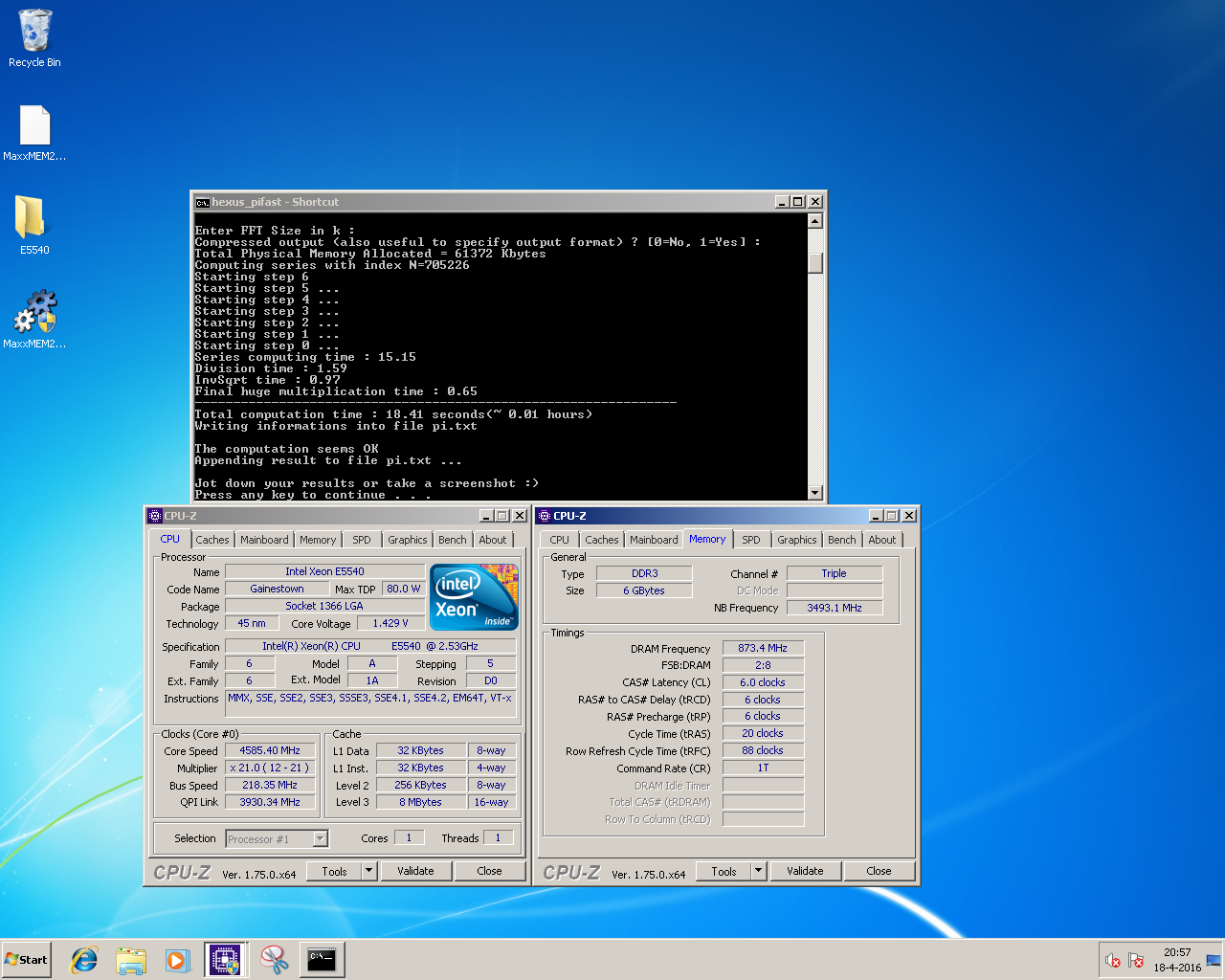Click NB Frequency value 3493.1 MHz
The width and height of the screenshot is (1225, 980).
(x=835, y=608)
